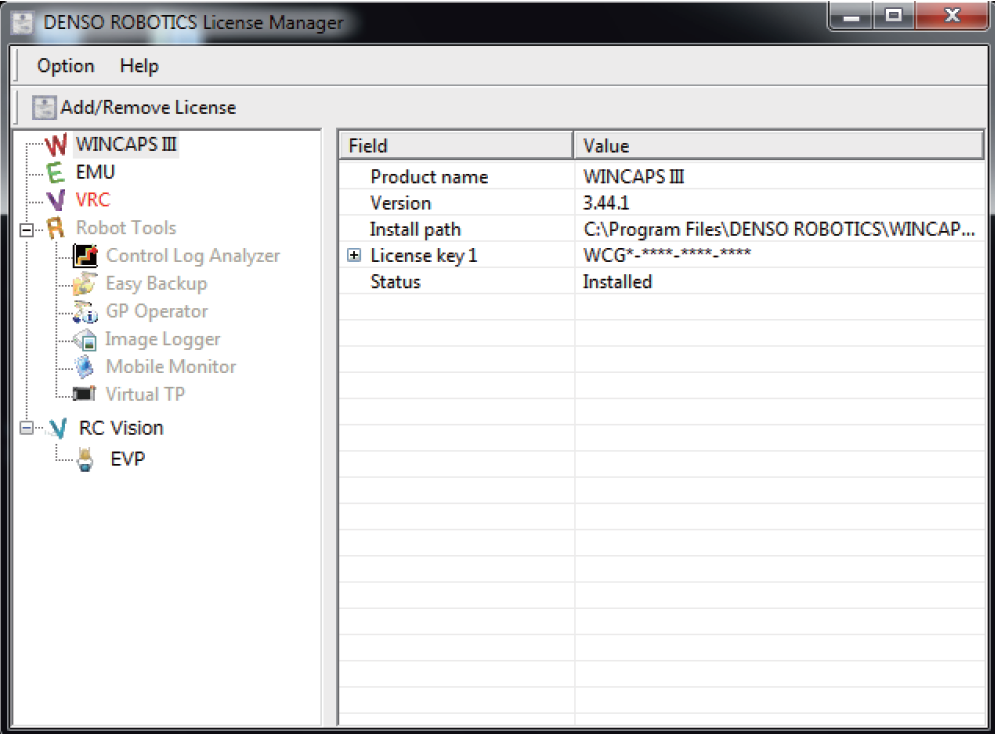Select Image Logger label in tree

pos(162,339)
